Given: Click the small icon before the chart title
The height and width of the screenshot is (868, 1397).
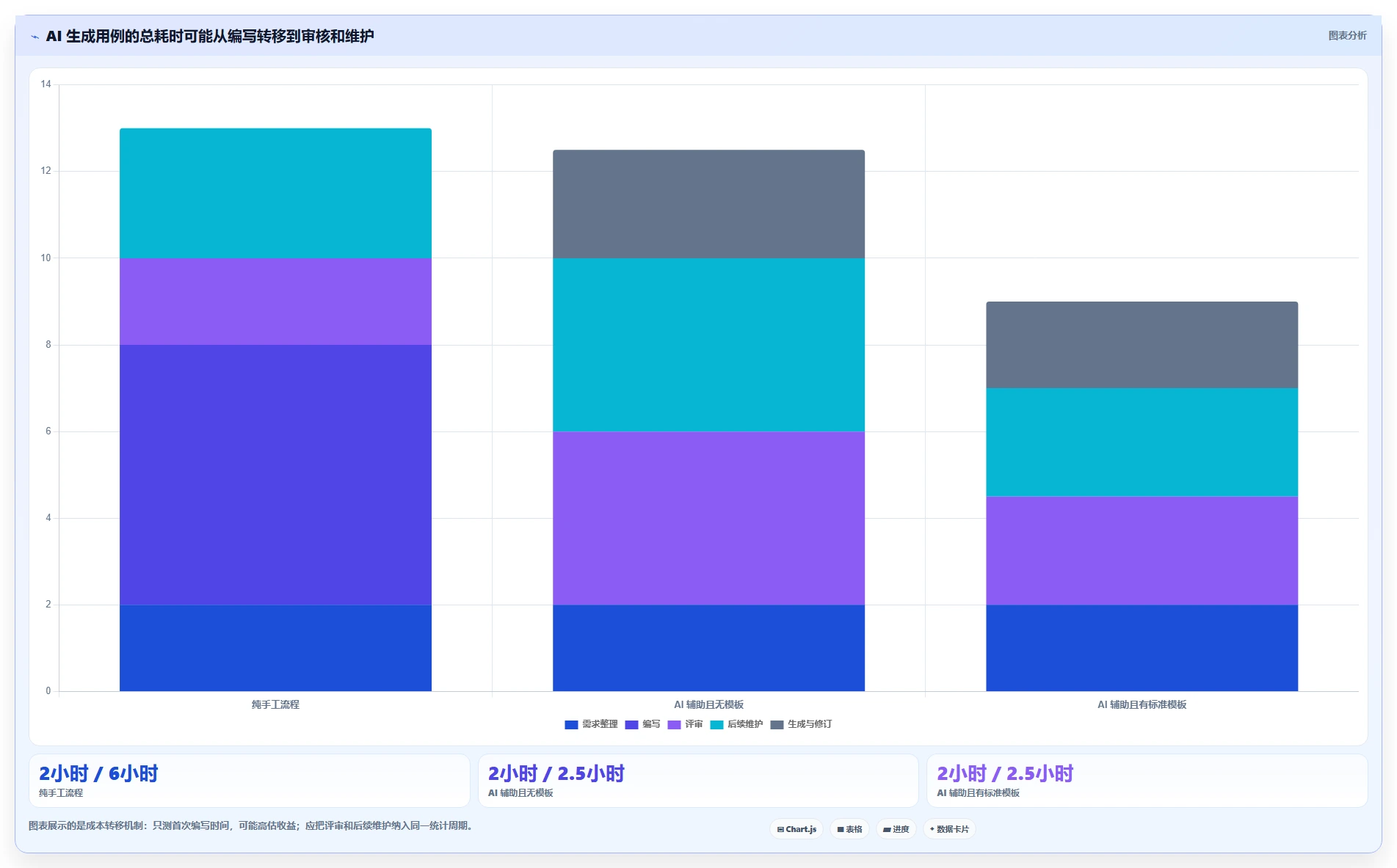Looking at the screenshot, I should point(35,37).
